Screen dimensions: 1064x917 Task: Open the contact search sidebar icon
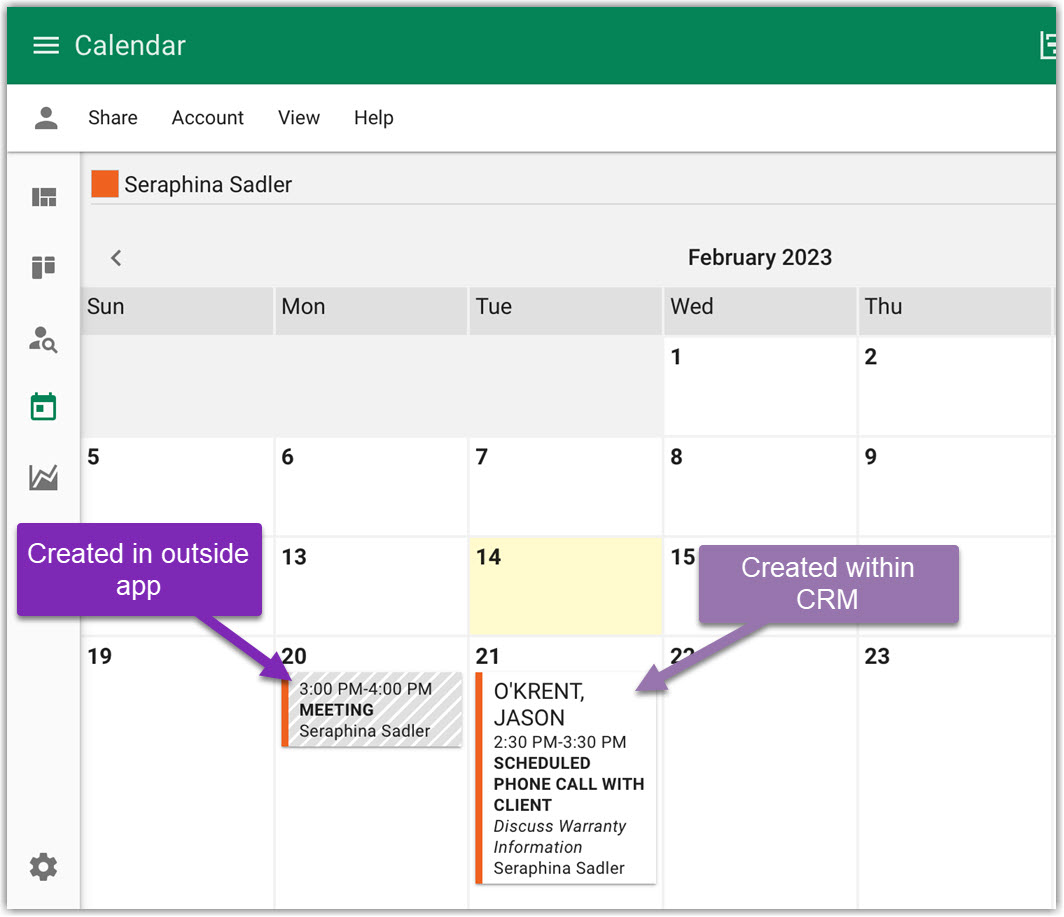tap(44, 340)
